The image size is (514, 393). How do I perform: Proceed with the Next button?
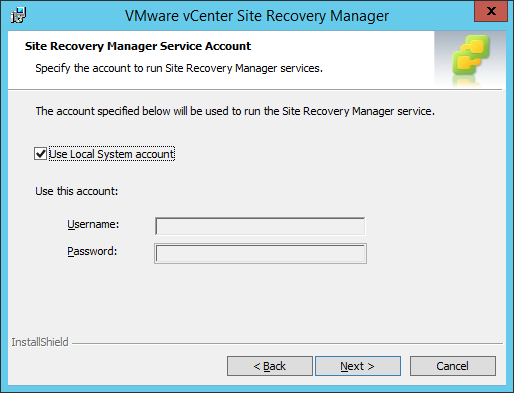(358, 366)
